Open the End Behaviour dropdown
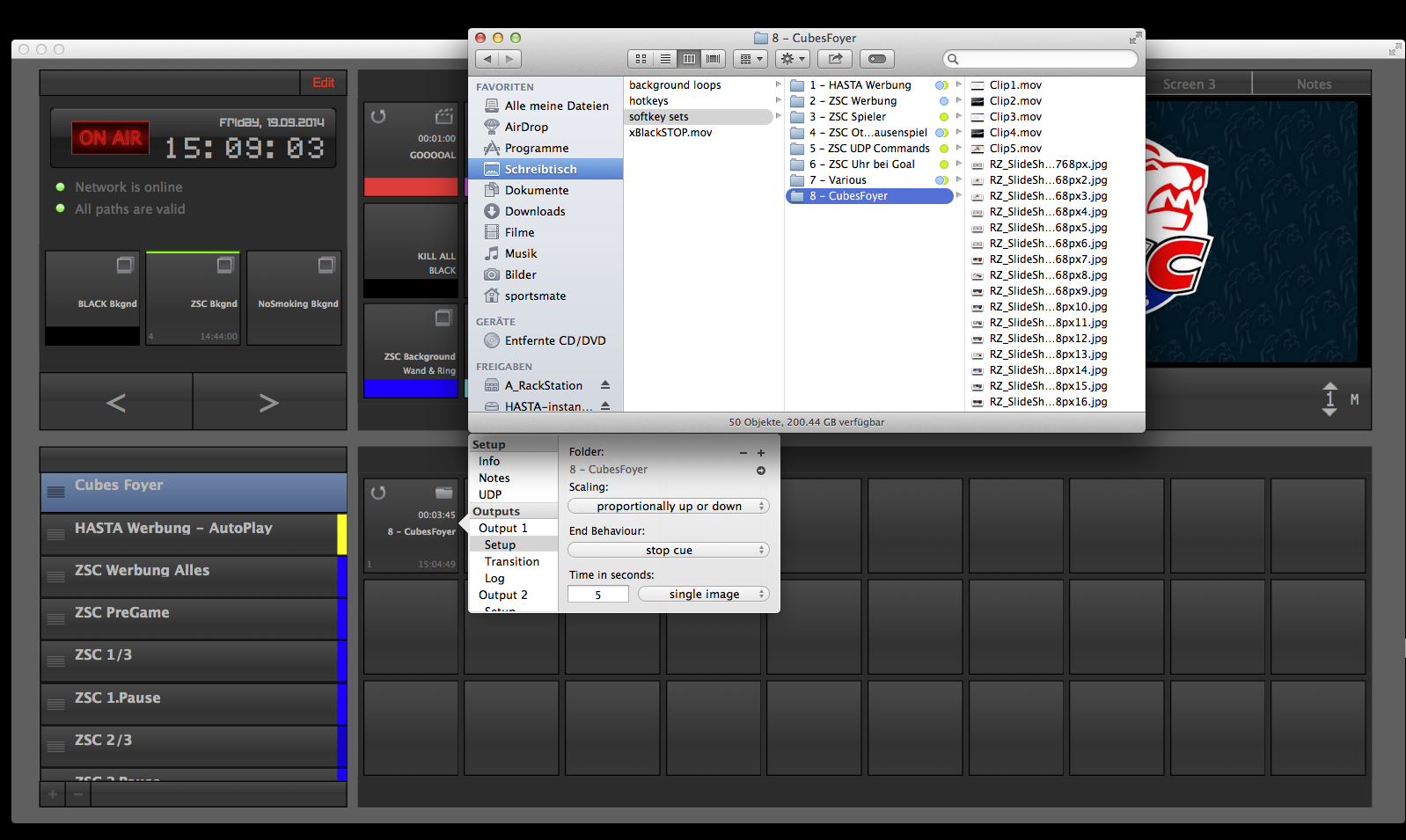The image size is (1406, 840). tap(669, 550)
